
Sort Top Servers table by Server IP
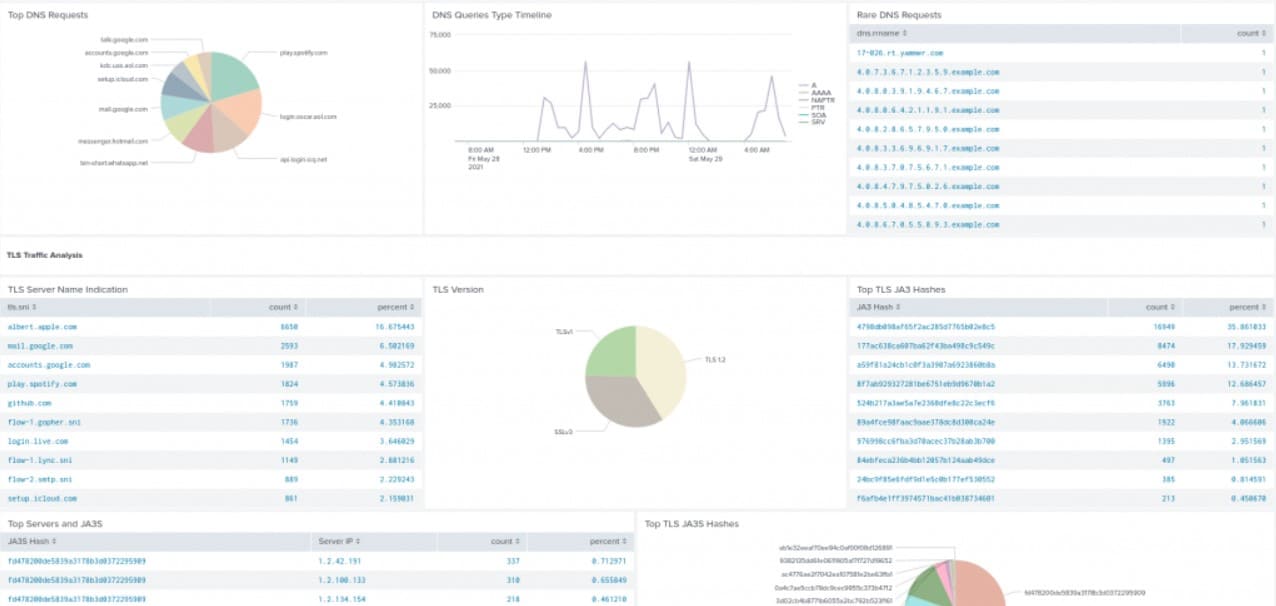click(x=341, y=541)
